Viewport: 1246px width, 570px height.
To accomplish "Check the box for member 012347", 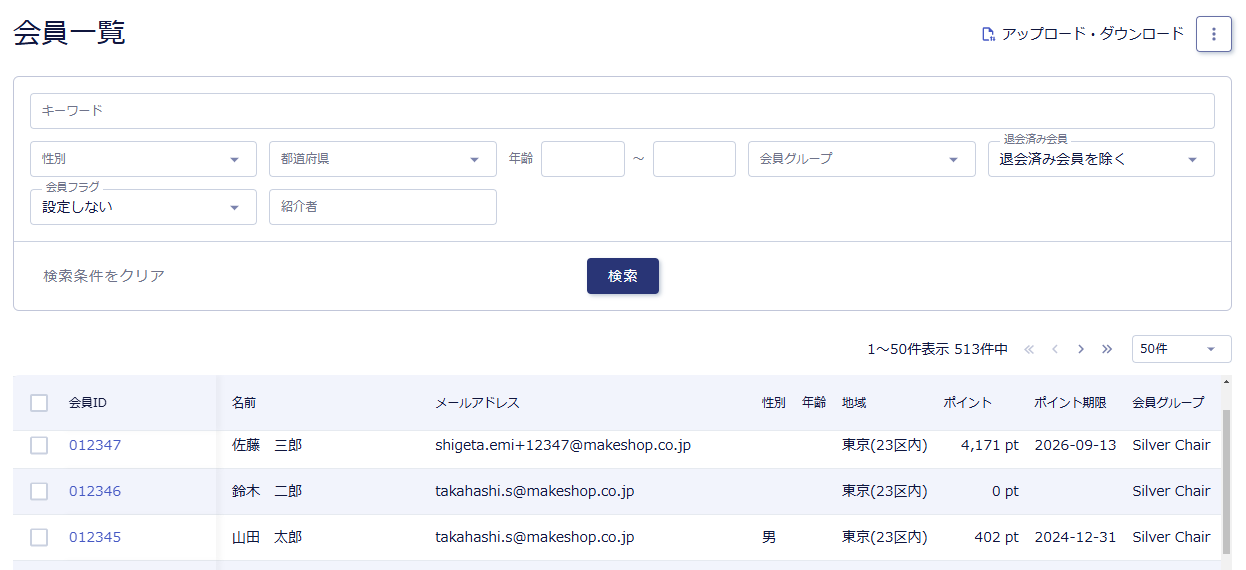I will coord(39,446).
